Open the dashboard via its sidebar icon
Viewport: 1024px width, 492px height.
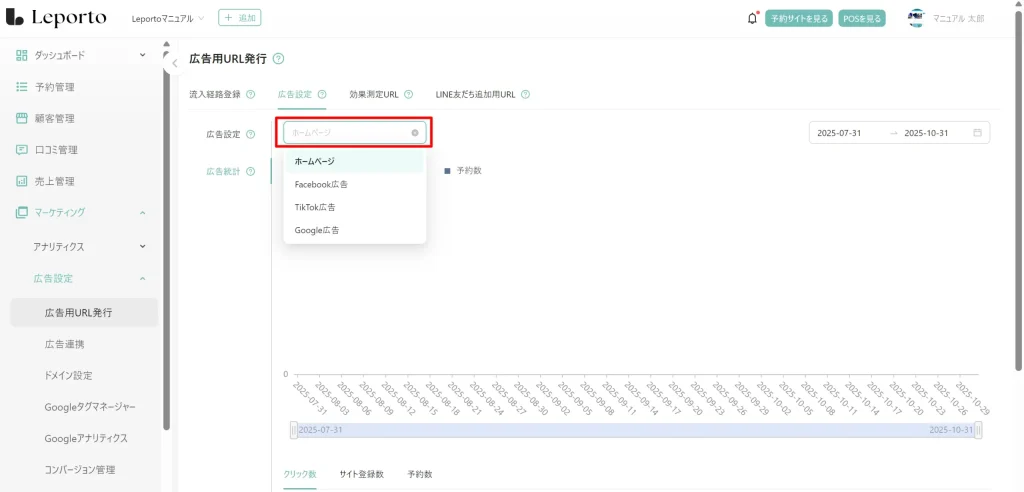coord(22,55)
